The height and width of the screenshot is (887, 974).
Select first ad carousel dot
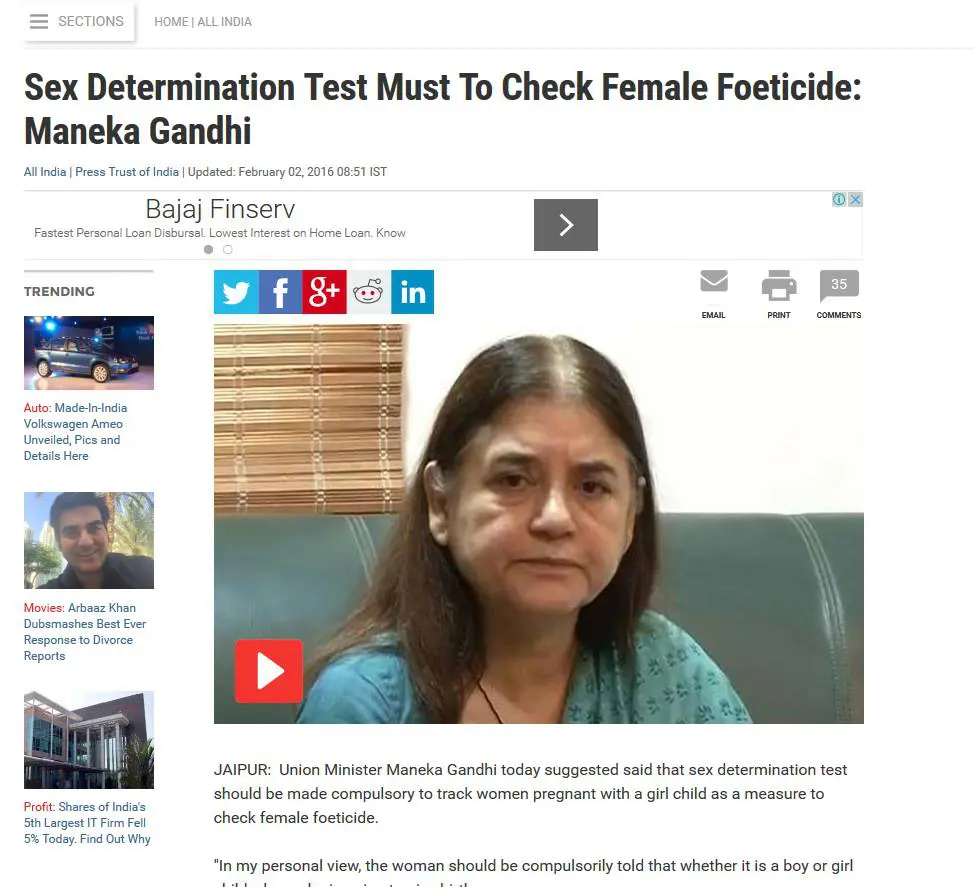(x=209, y=249)
